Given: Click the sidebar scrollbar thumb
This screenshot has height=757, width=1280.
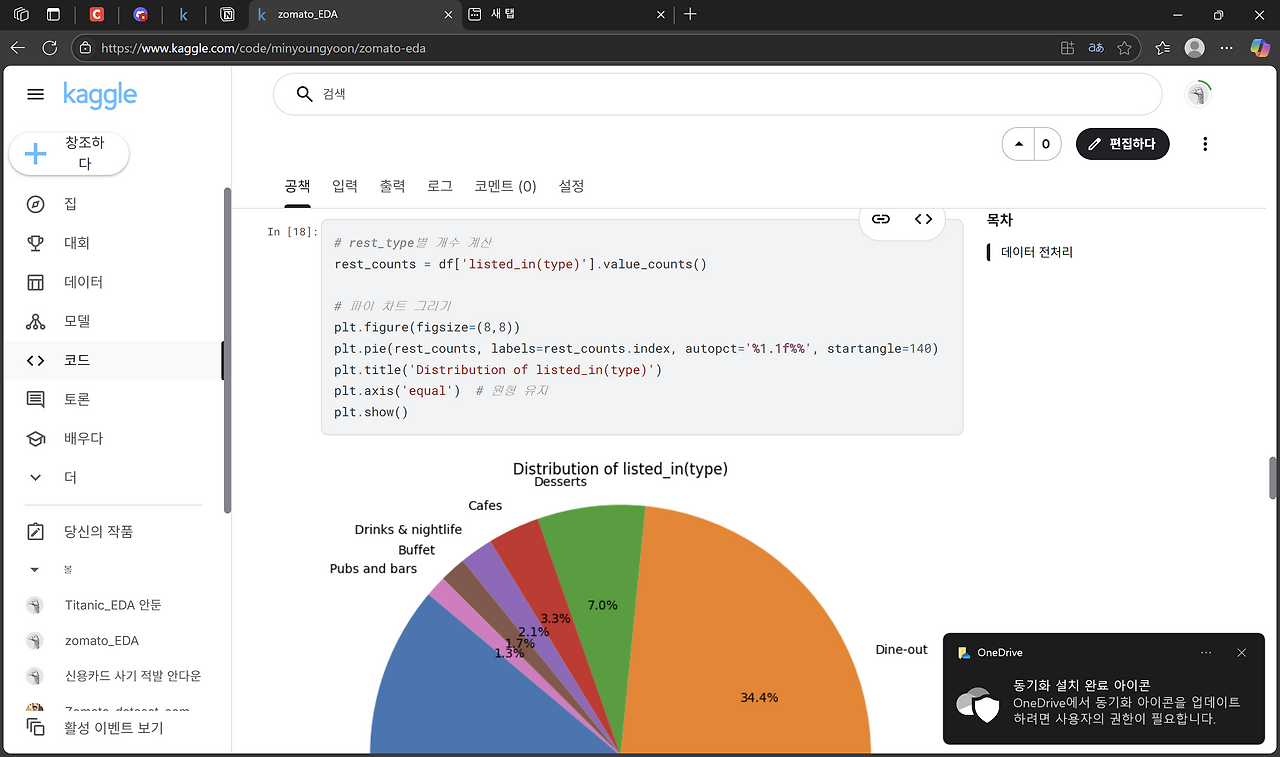Looking at the screenshot, I should 227,350.
